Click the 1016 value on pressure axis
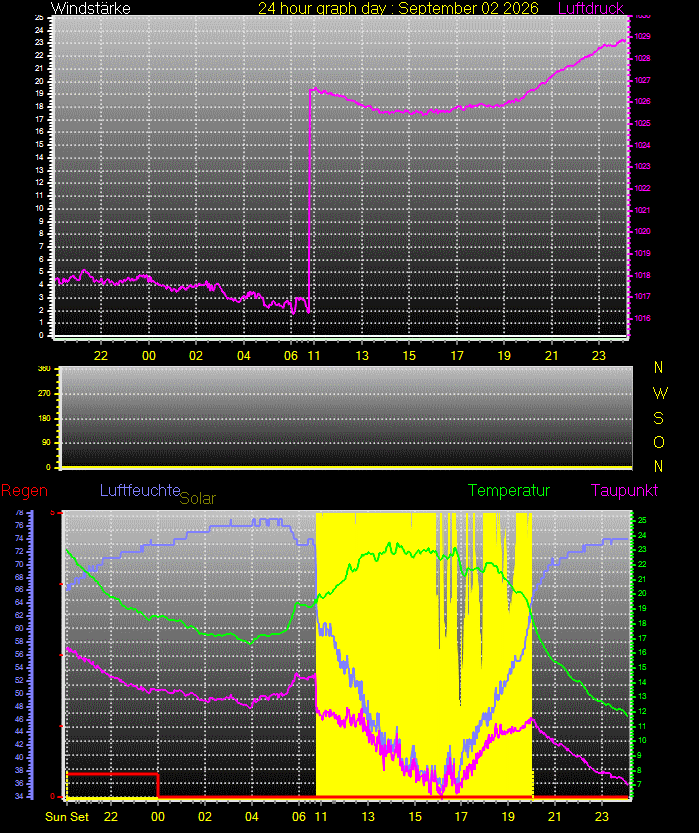The width and height of the screenshot is (699, 833). (x=642, y=318)
